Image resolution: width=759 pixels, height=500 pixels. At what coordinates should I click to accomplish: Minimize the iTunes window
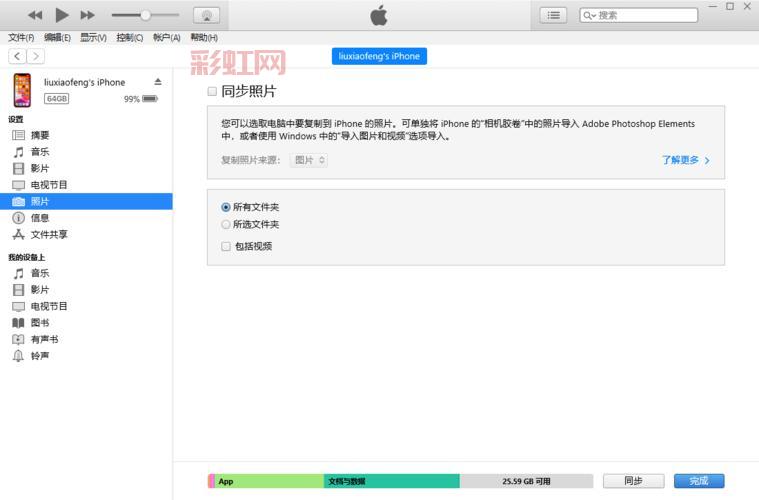pyautogui.click(x=713, y=6)
